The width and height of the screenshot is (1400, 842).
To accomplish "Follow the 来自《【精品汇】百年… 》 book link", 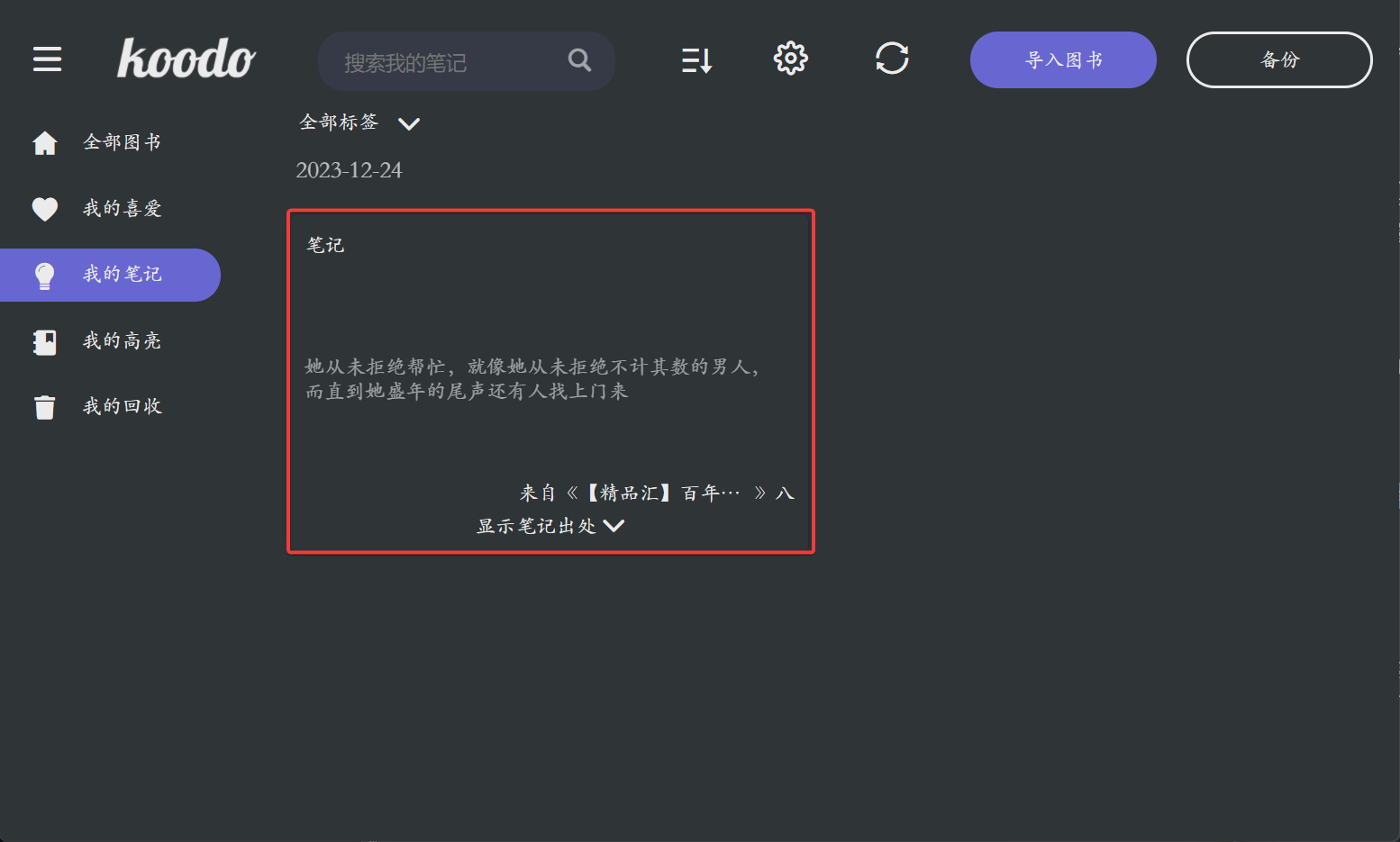I will [x=657, y=493].
